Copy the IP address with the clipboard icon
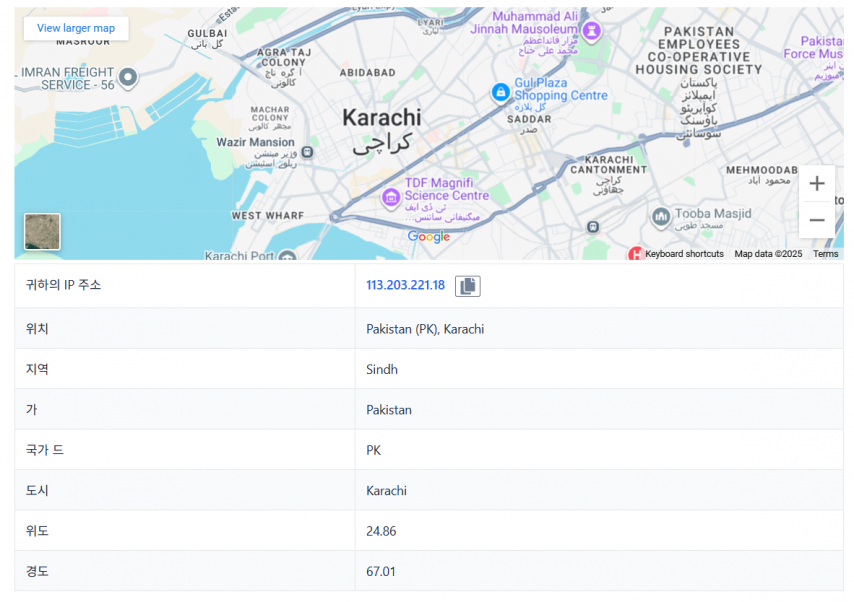This screenshot has width=854, height=602. click(x=467, y=286)
